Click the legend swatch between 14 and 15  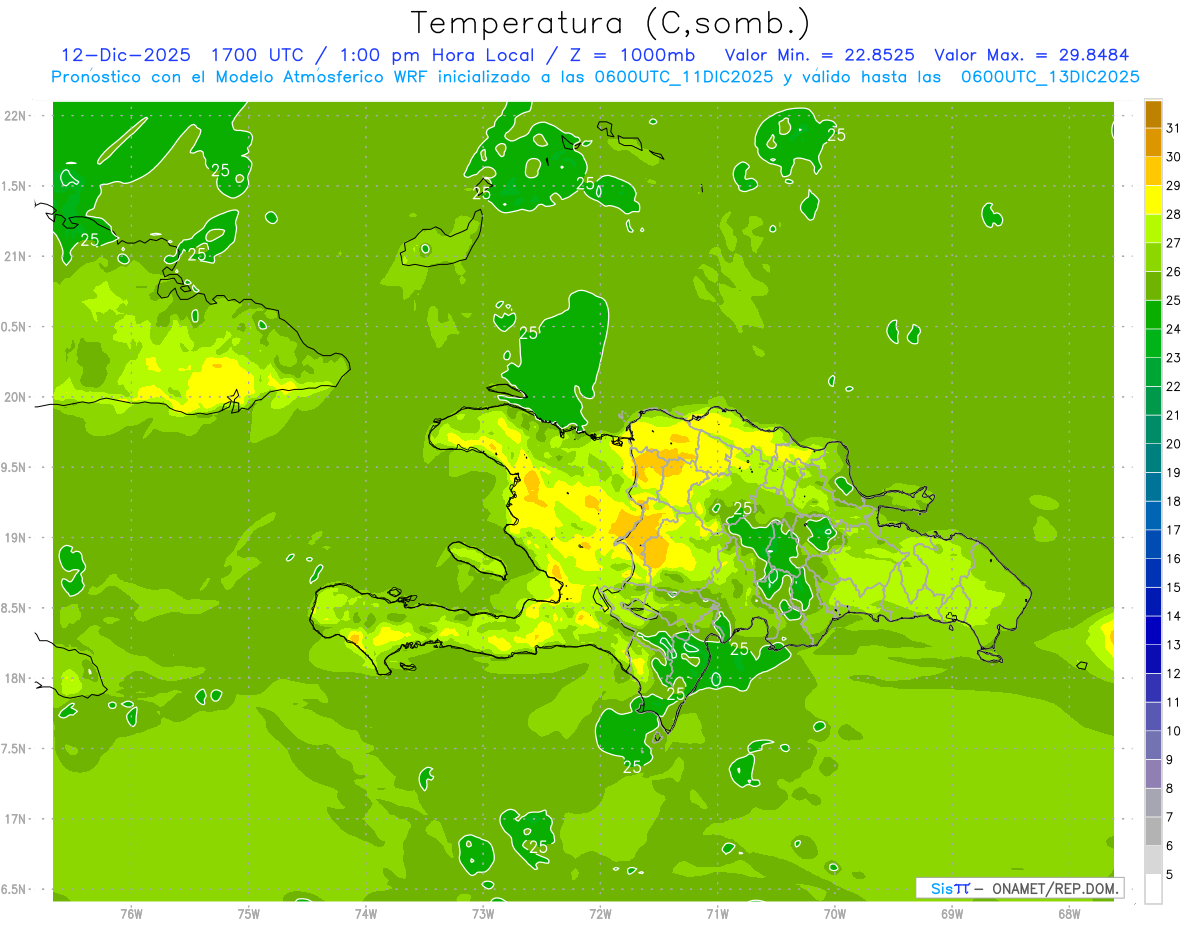[1153, 602]
